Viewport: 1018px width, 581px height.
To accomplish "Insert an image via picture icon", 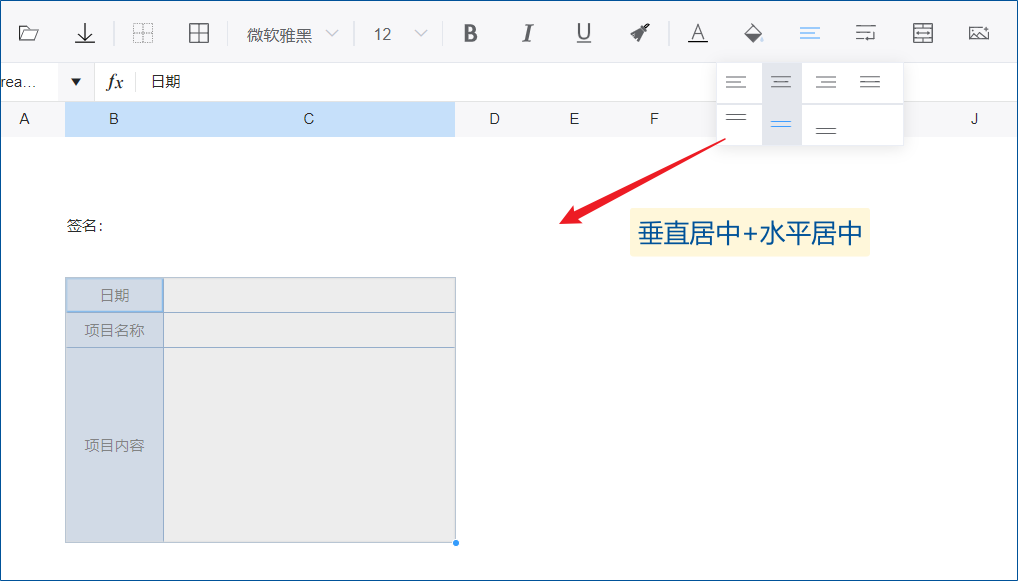I will (x=979, y=33).
